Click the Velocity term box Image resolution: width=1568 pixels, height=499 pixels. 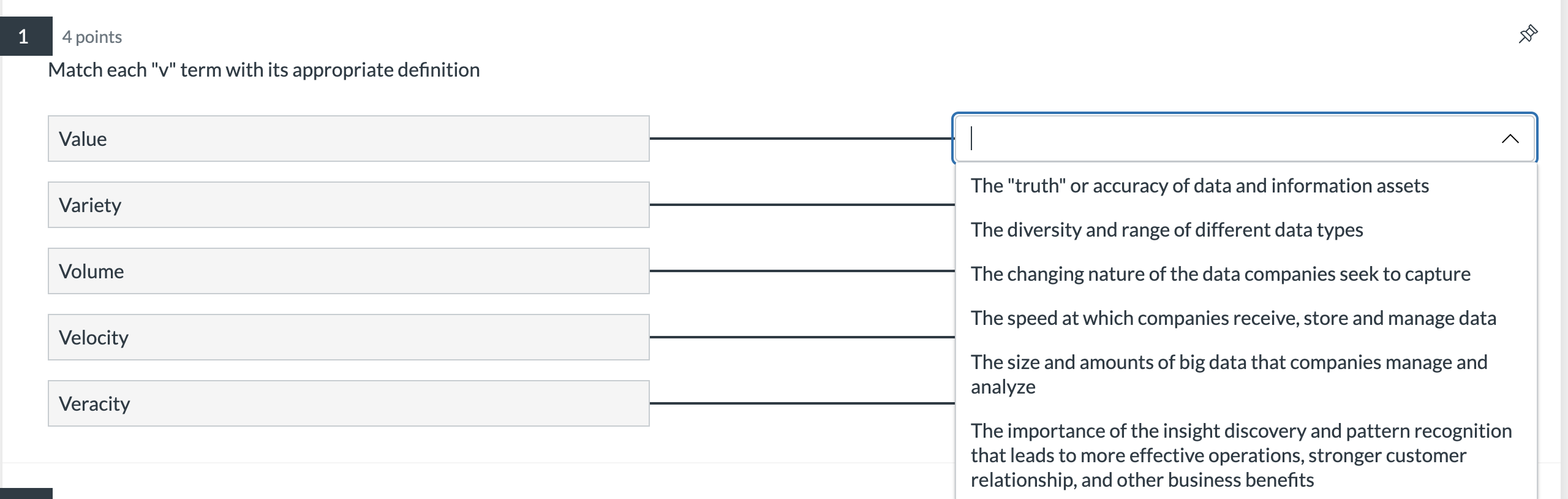(x=348, y=337)
